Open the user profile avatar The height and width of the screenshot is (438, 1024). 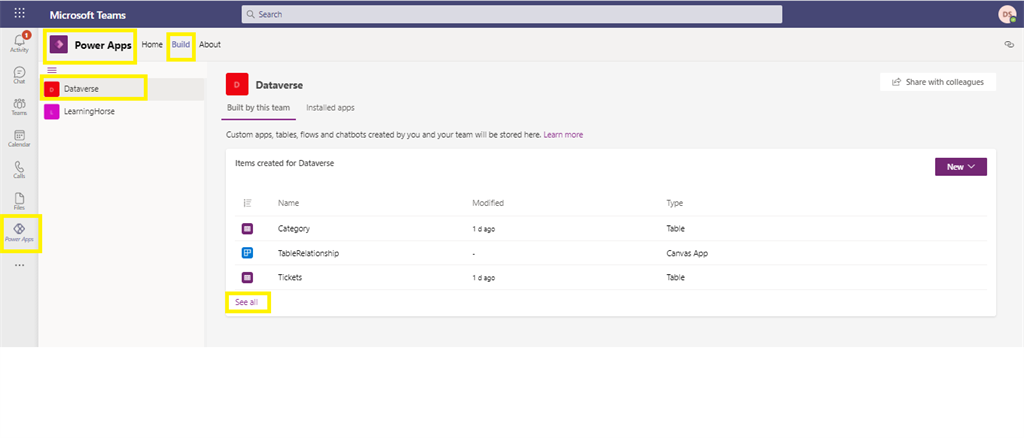pos(1006,14)
